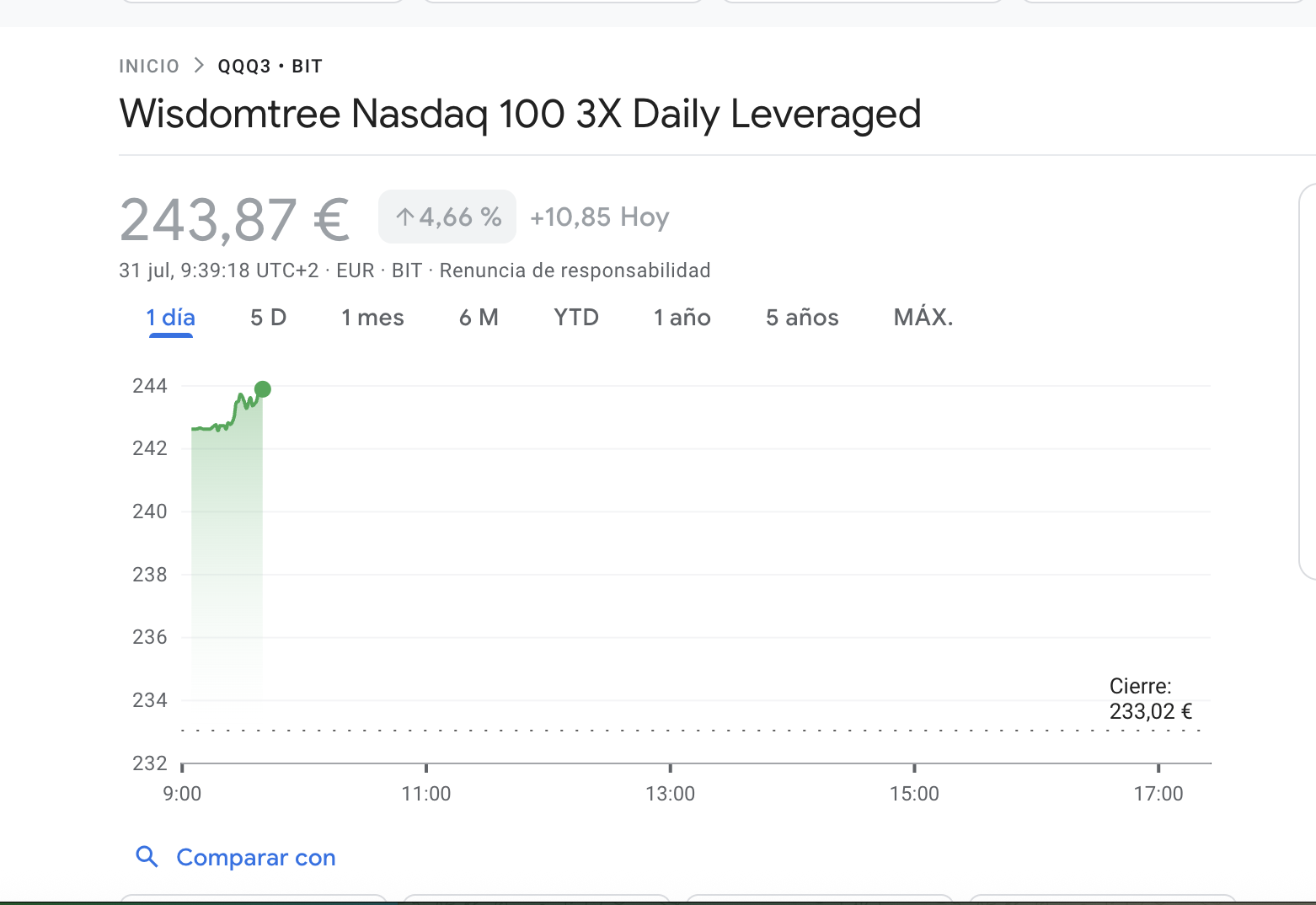The width and height of the screenshot is (1316, 905).
Task: Select the 1 día chart range tab
Action: pos(170,318)
